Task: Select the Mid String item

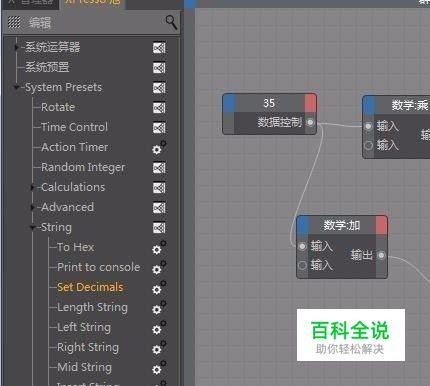Action: [x=84, y=367]
